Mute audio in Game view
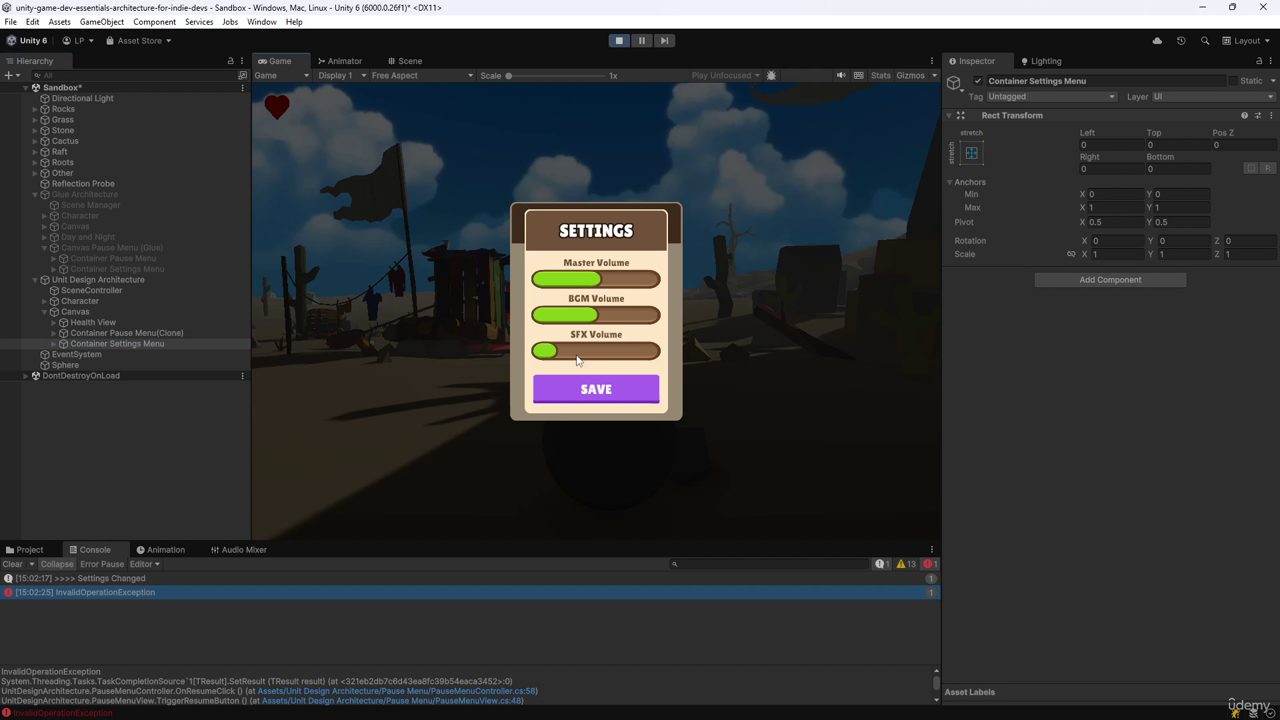This screenshot has height=720, width=1280. coord(841,75)
